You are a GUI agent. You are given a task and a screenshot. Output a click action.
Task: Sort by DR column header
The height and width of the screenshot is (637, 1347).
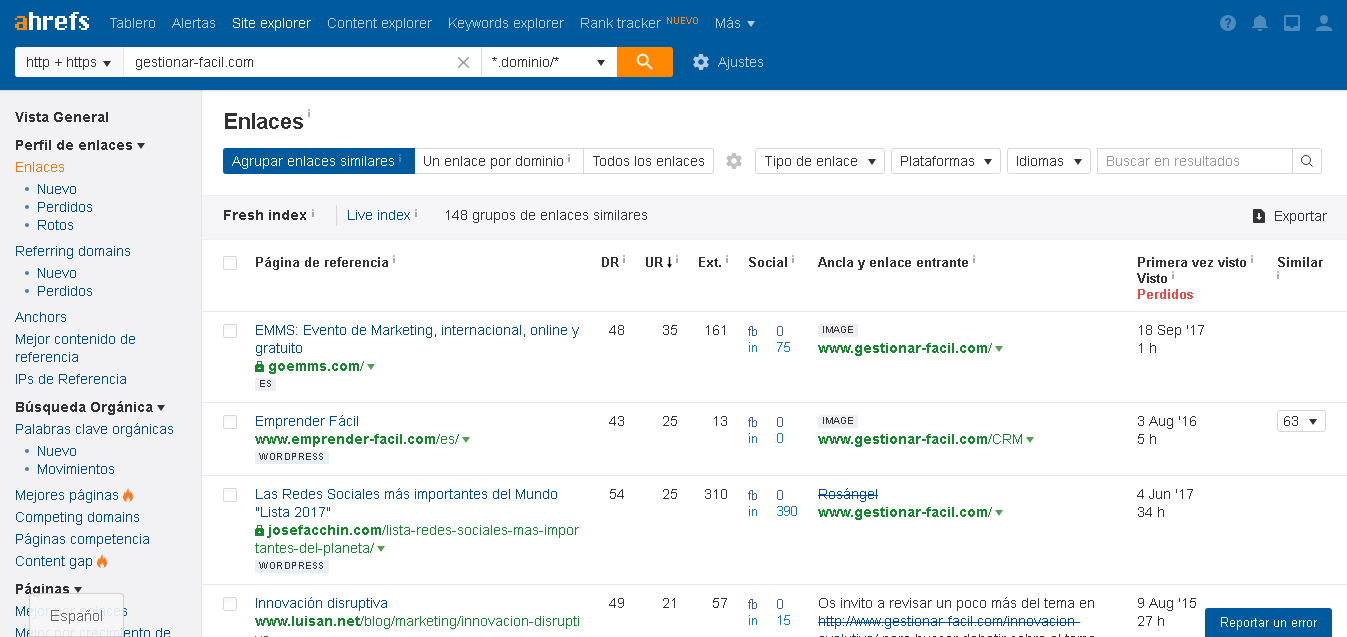[610, 262]
